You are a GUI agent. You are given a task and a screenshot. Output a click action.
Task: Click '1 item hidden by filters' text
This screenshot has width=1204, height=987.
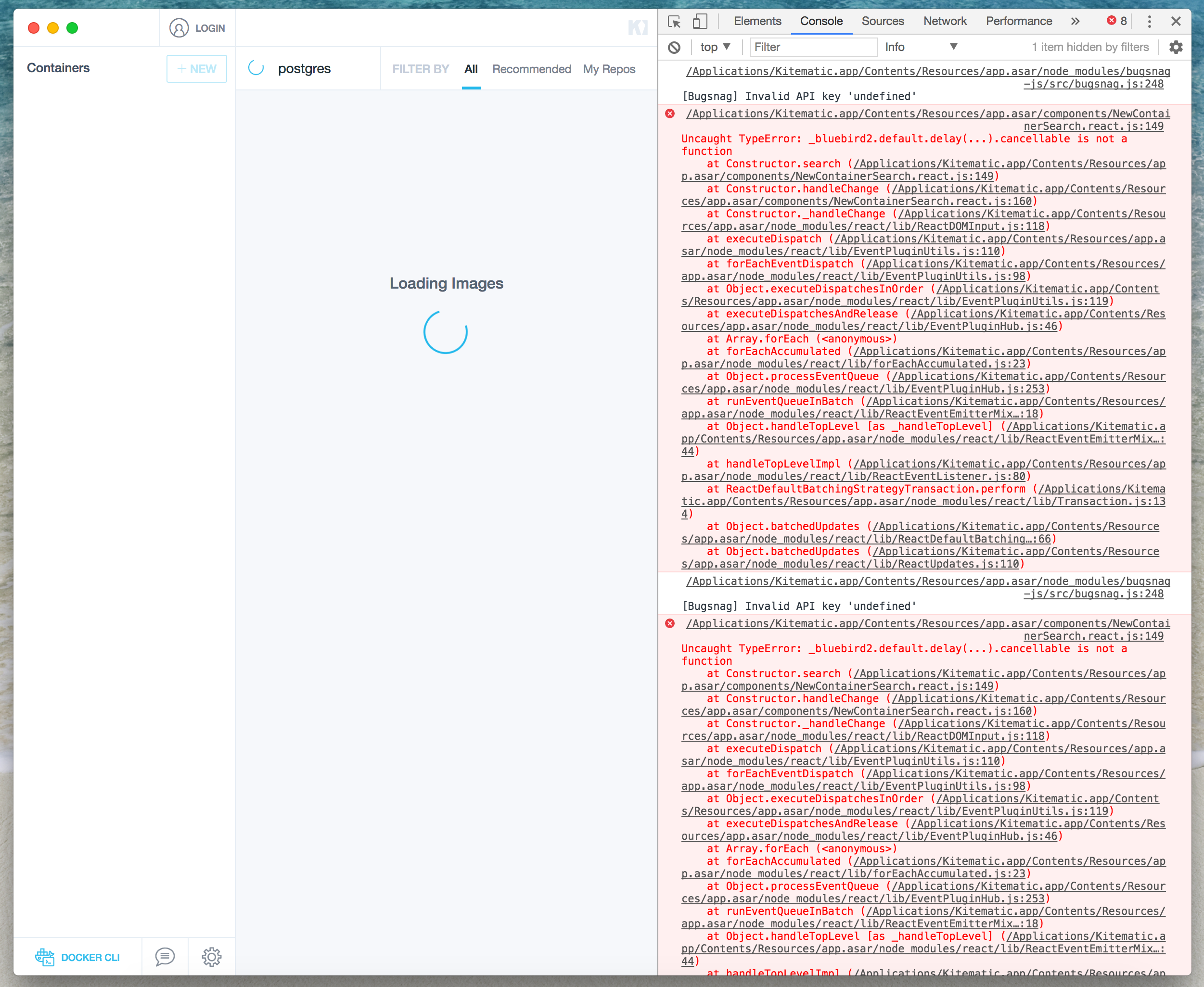pyautogui.click(x=1090, y=47)
